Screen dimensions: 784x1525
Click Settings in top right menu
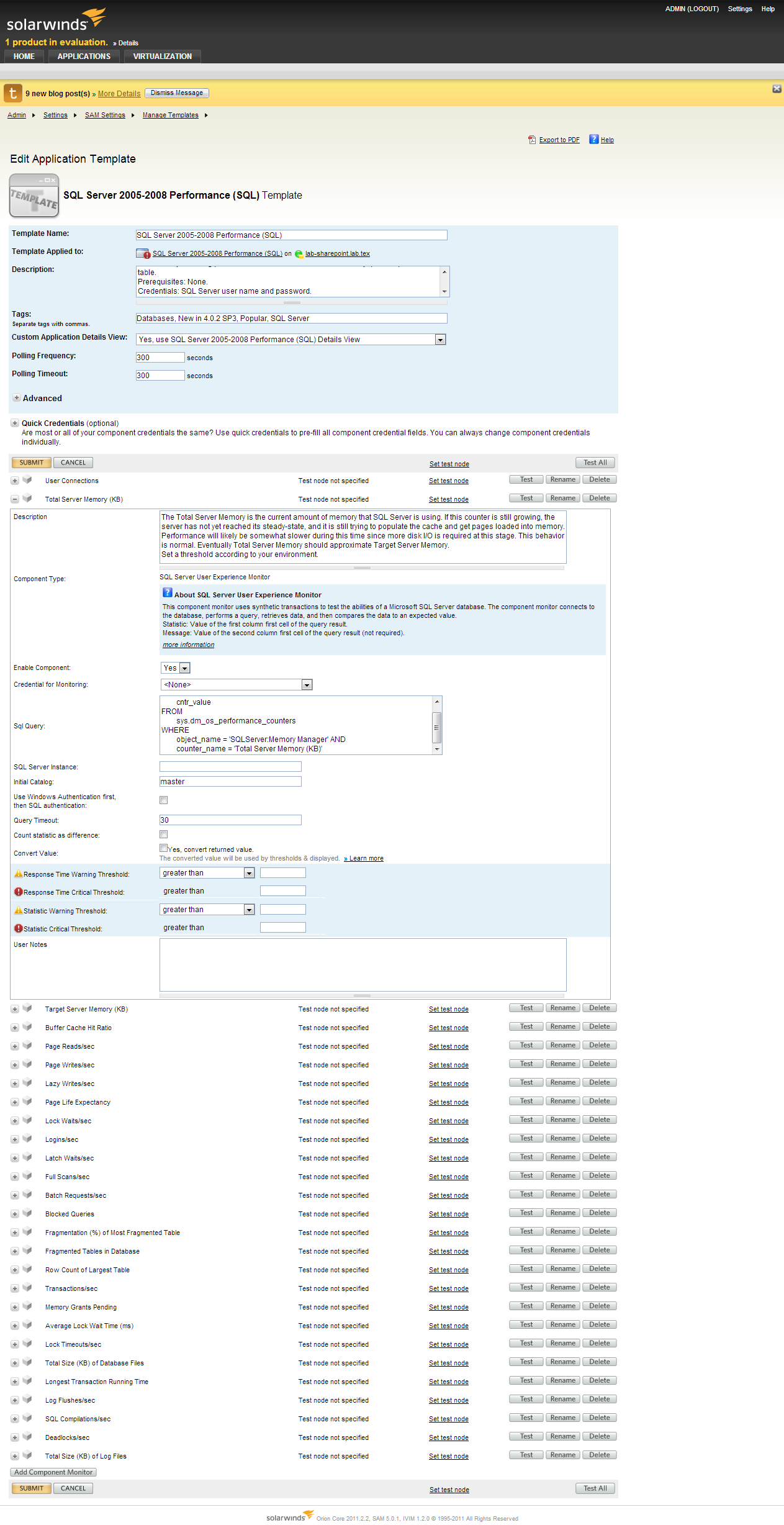point(740,9)
